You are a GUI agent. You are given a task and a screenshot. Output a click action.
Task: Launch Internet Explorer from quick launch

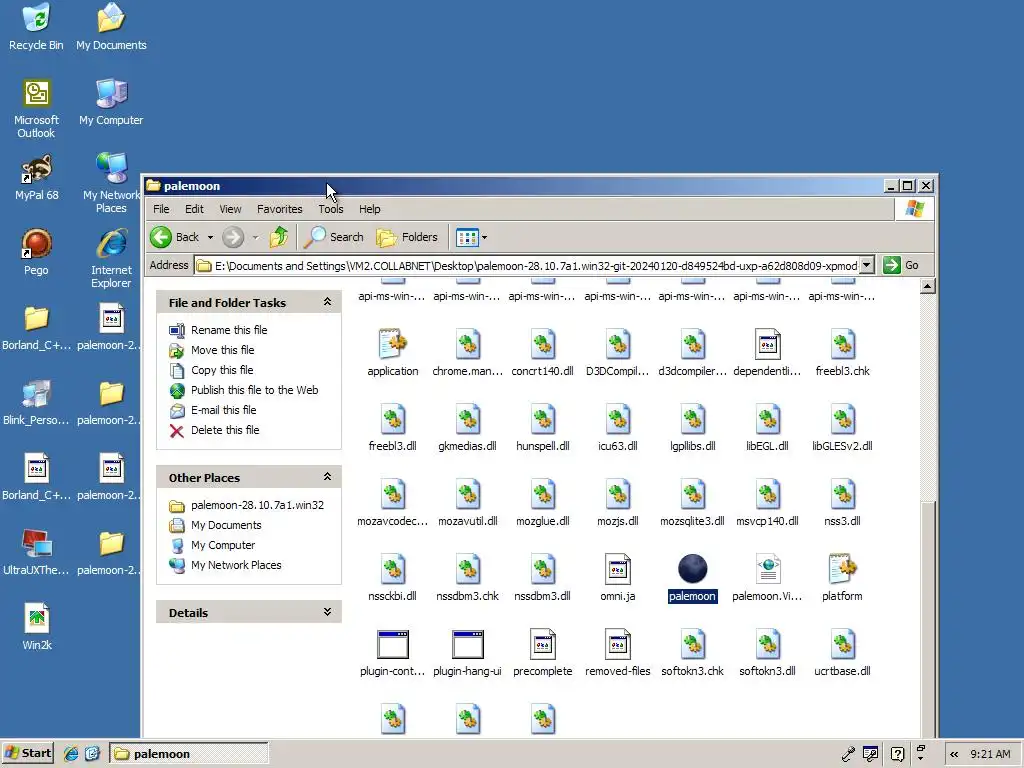(x=71, y=754)
